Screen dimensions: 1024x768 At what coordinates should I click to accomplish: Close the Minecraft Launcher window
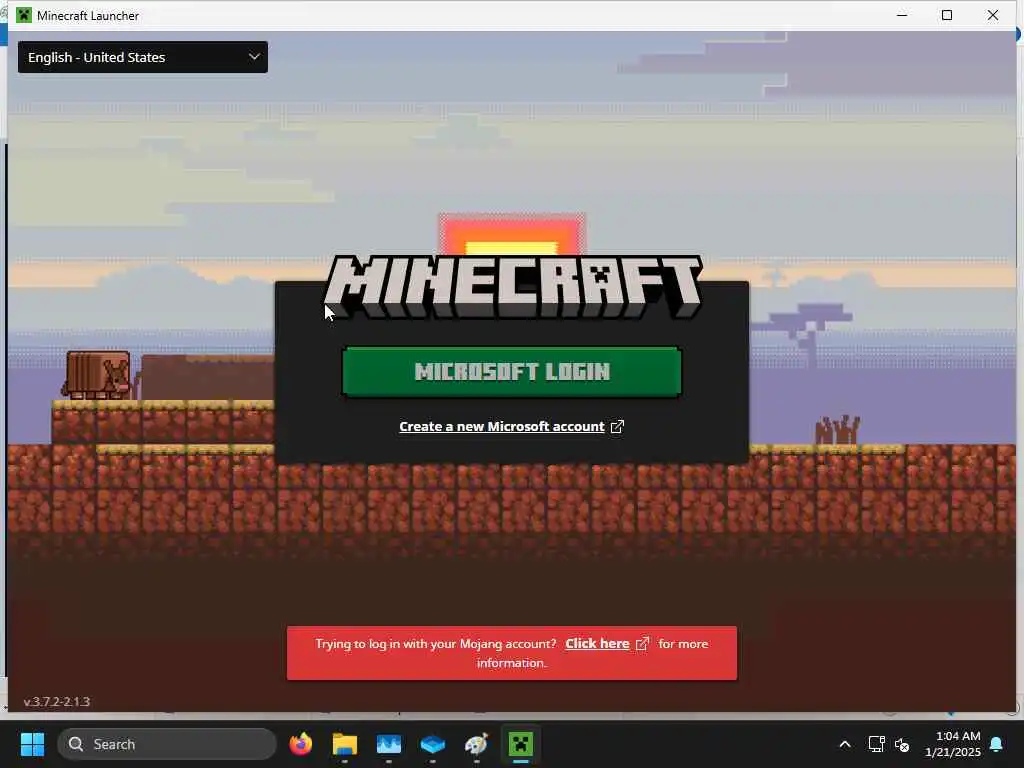point(993,15)
